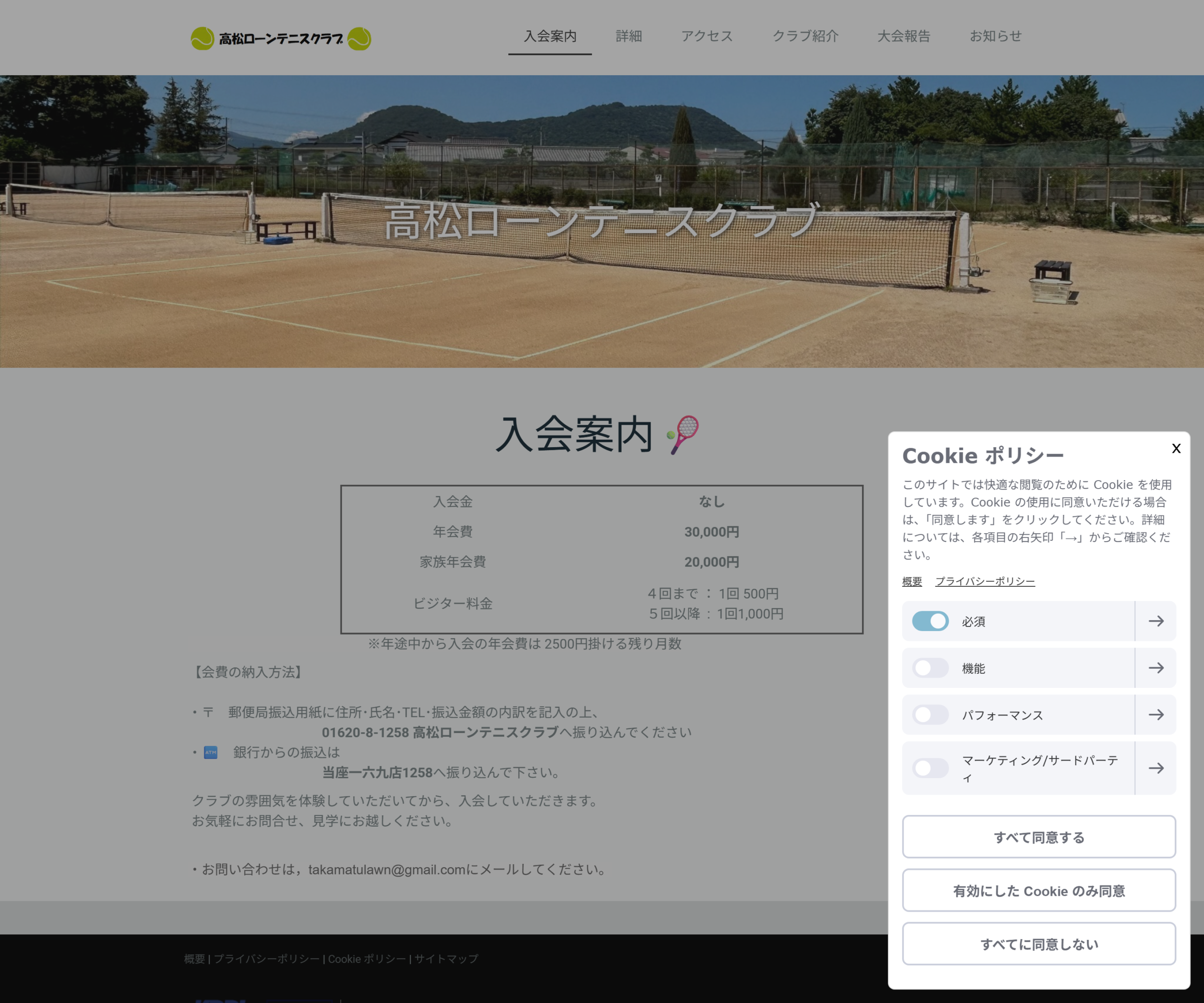Click すべて同意する button

point(1039,837)
